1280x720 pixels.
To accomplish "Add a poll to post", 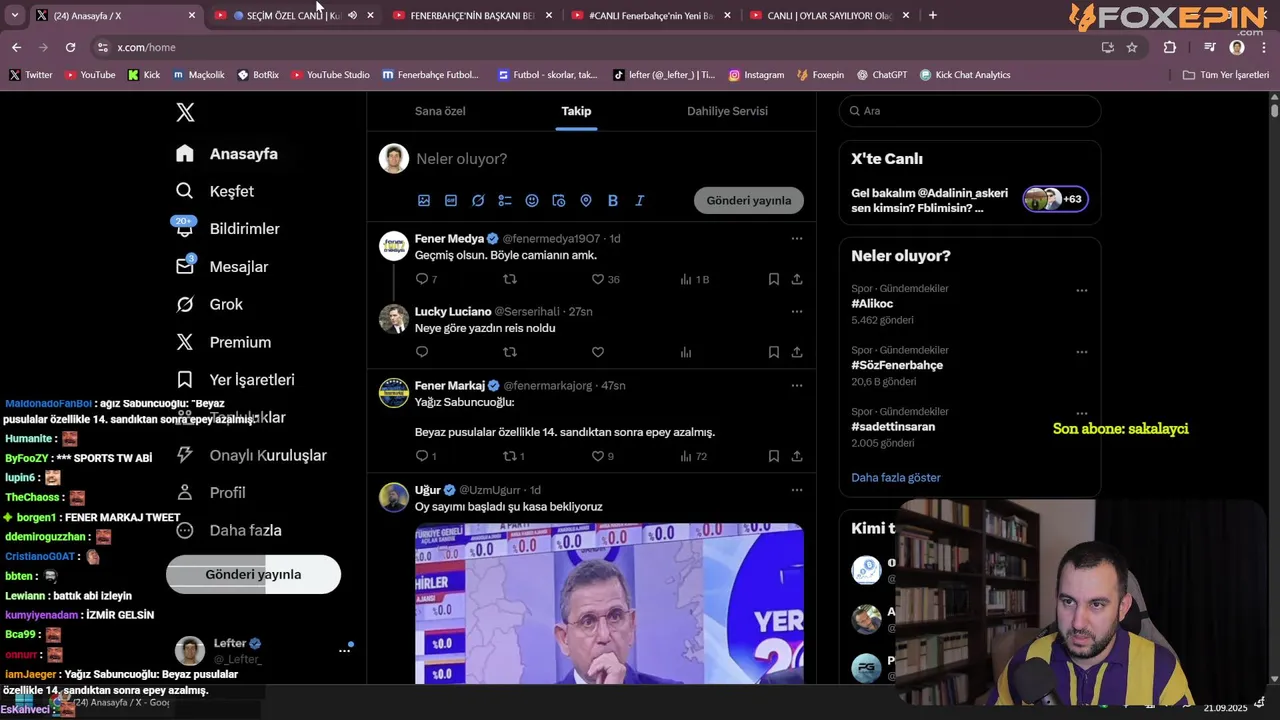I will point(505,201).
